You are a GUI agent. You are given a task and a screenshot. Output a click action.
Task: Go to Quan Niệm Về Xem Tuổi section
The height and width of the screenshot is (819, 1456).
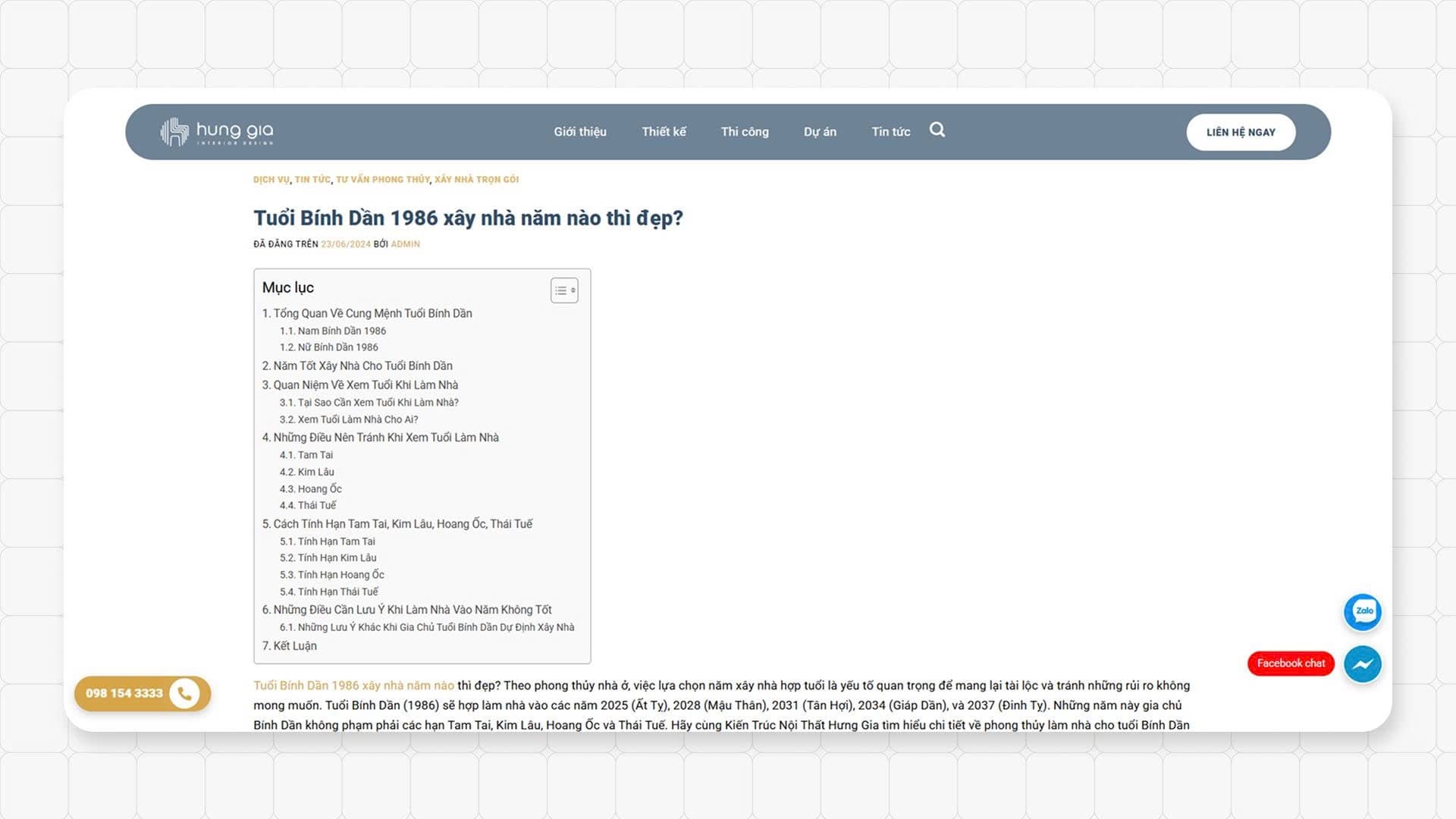[x=360, y=385]
